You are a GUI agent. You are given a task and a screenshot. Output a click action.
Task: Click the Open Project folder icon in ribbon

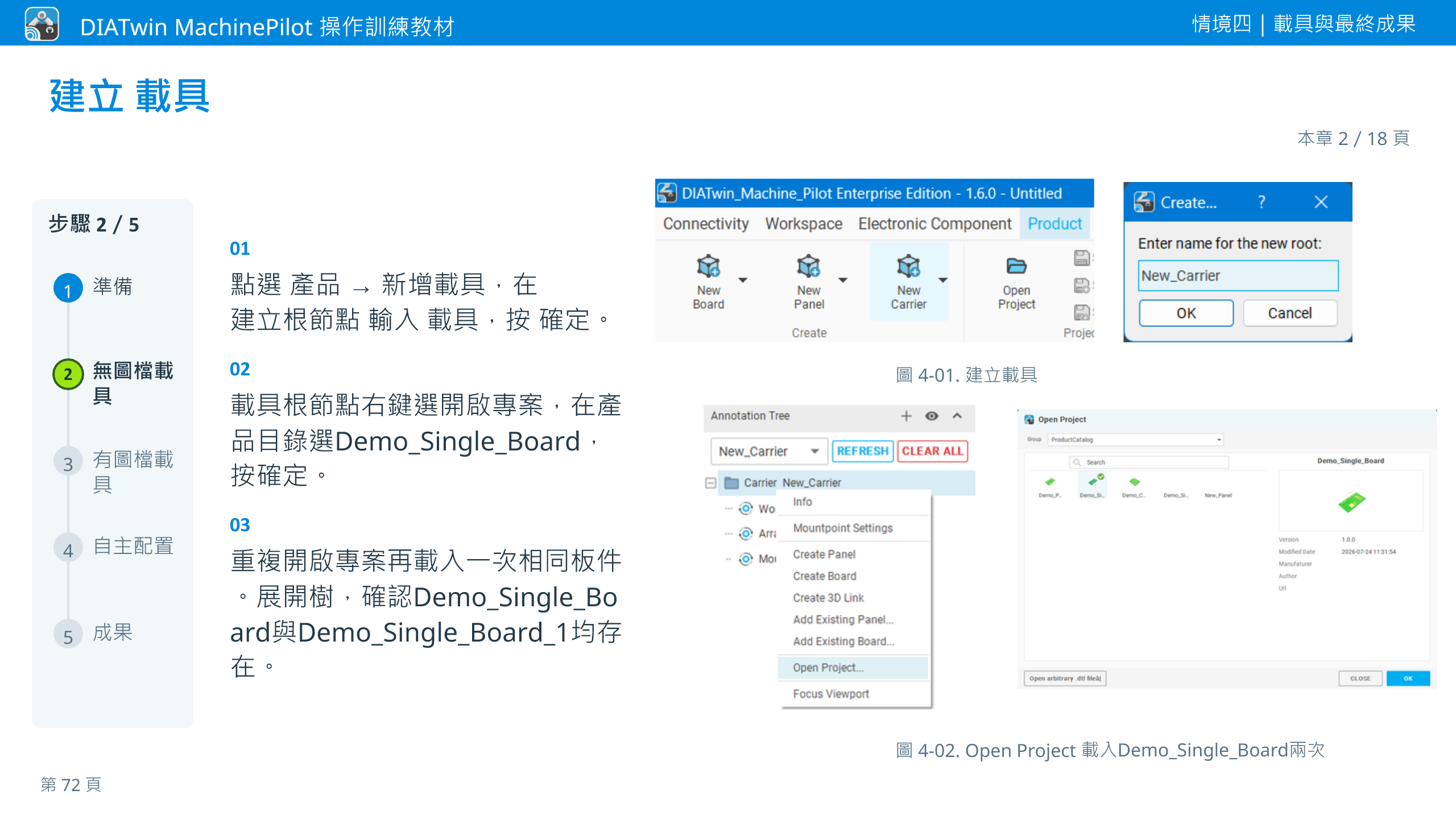click(x=1016, y=266)
